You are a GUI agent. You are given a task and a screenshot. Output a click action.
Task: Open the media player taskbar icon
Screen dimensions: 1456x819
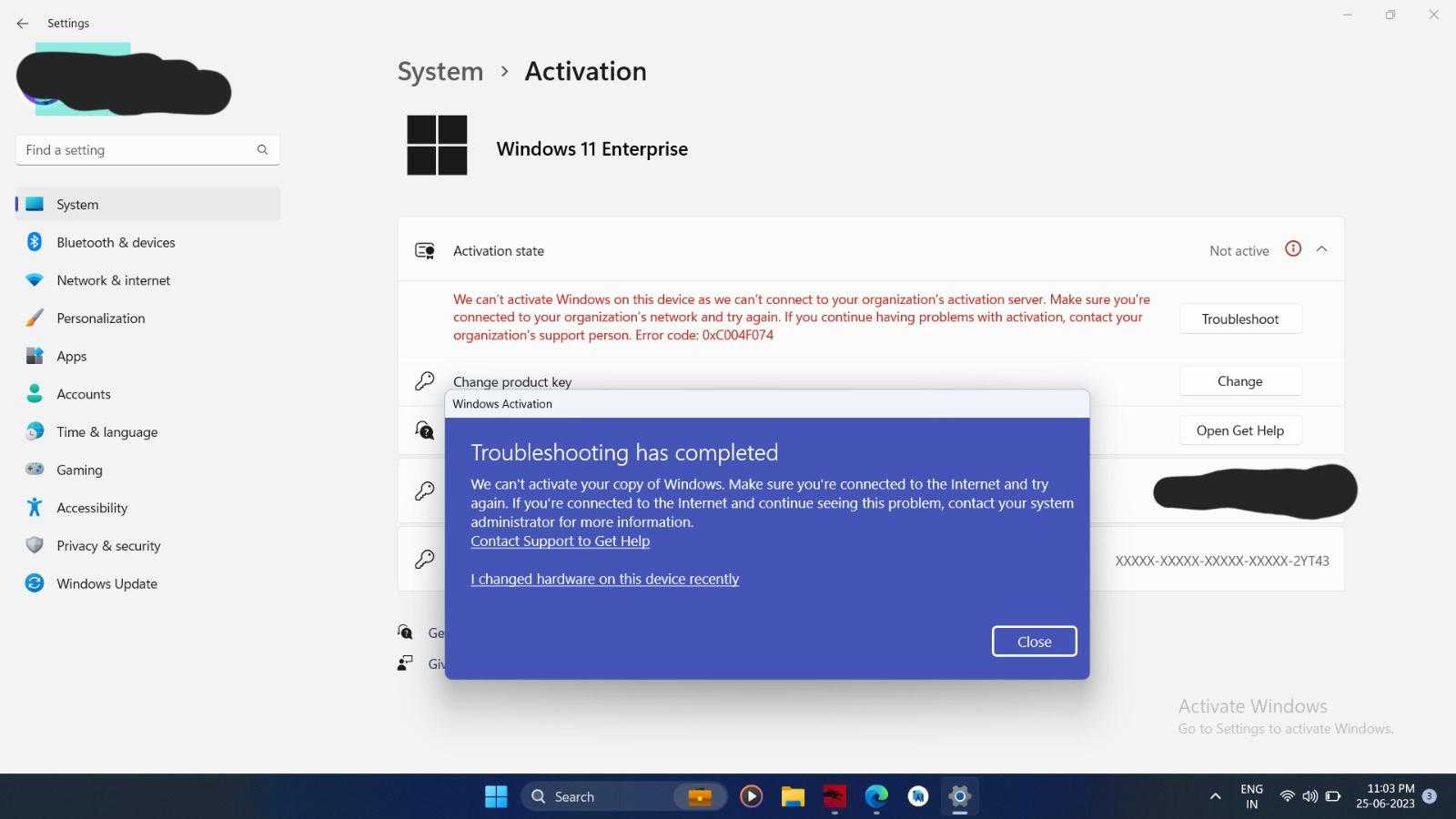pos(751,797)
